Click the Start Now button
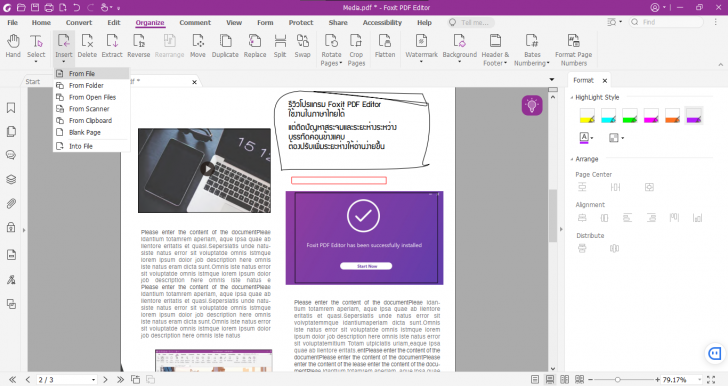728x386 pixels. tap(366, 266)
